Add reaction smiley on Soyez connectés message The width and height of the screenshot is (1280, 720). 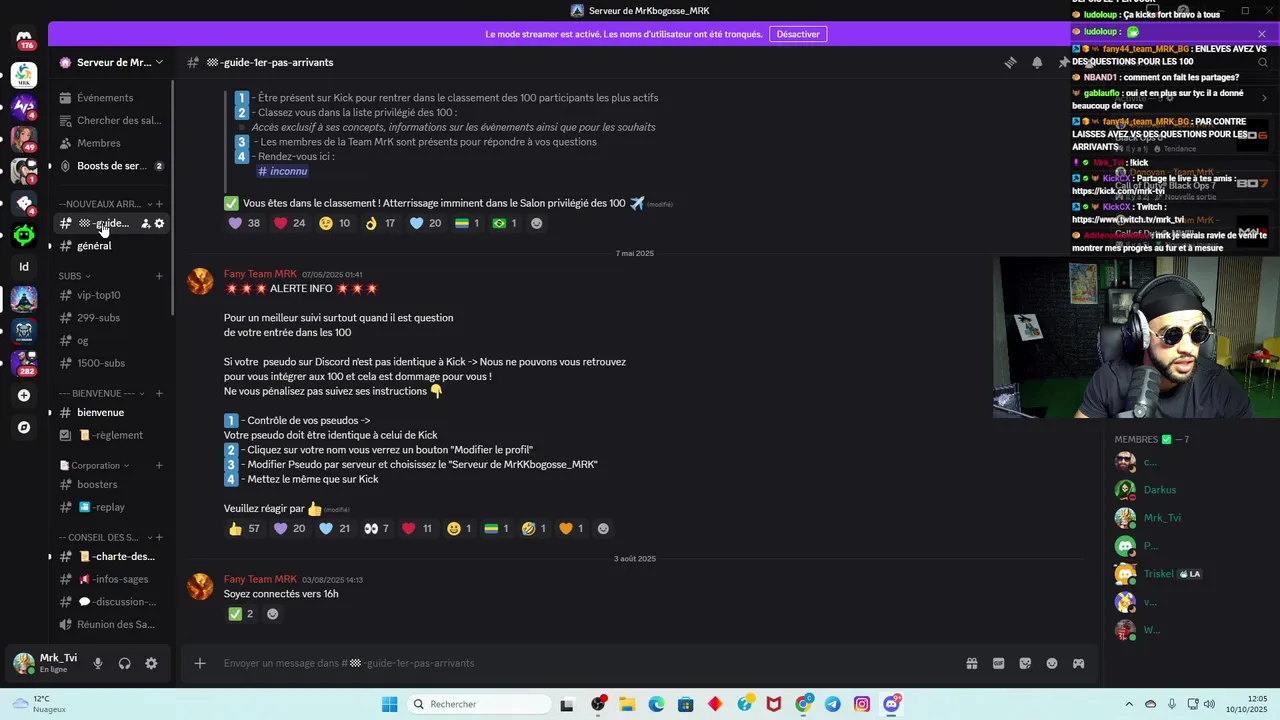(x=272, y=614)
